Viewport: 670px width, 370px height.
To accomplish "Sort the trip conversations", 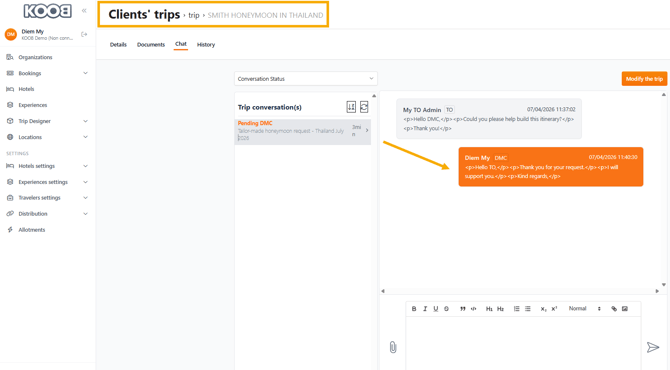I will coord(351,107).
